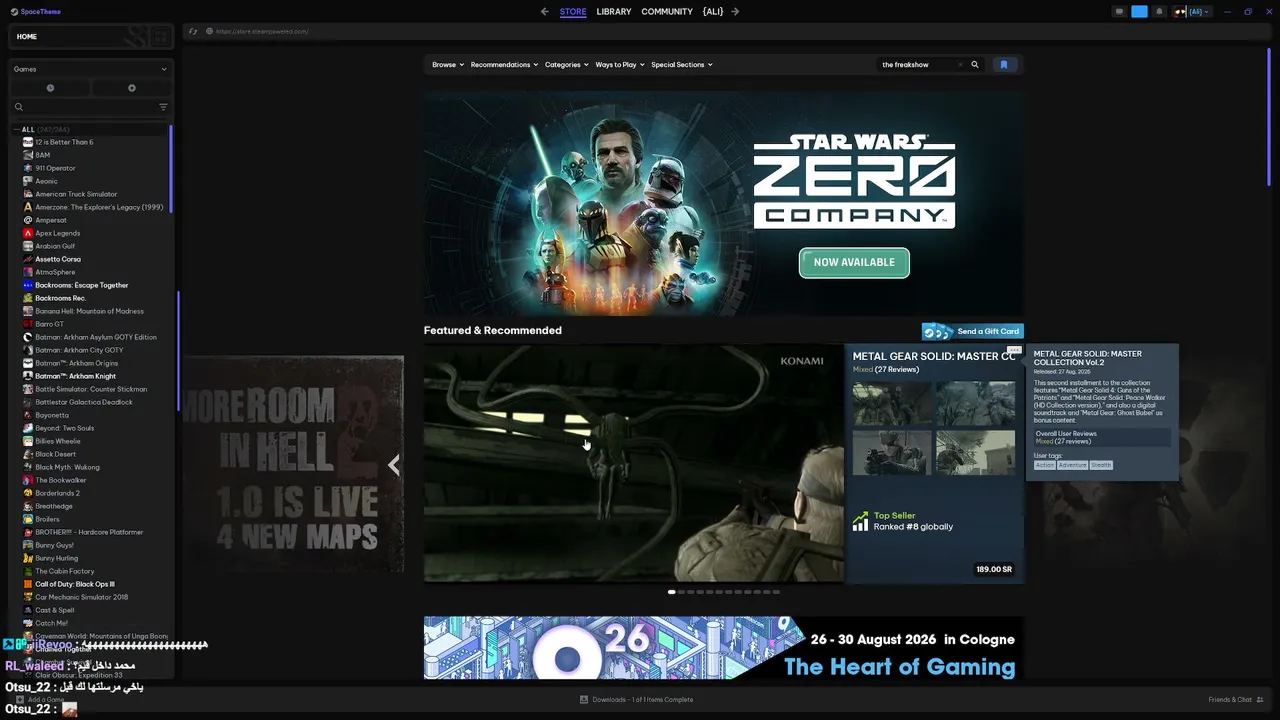Select Backrooms: Escape Together in library
The width and height of the screenshot is (1280, 720).
[x=82, y=285]
